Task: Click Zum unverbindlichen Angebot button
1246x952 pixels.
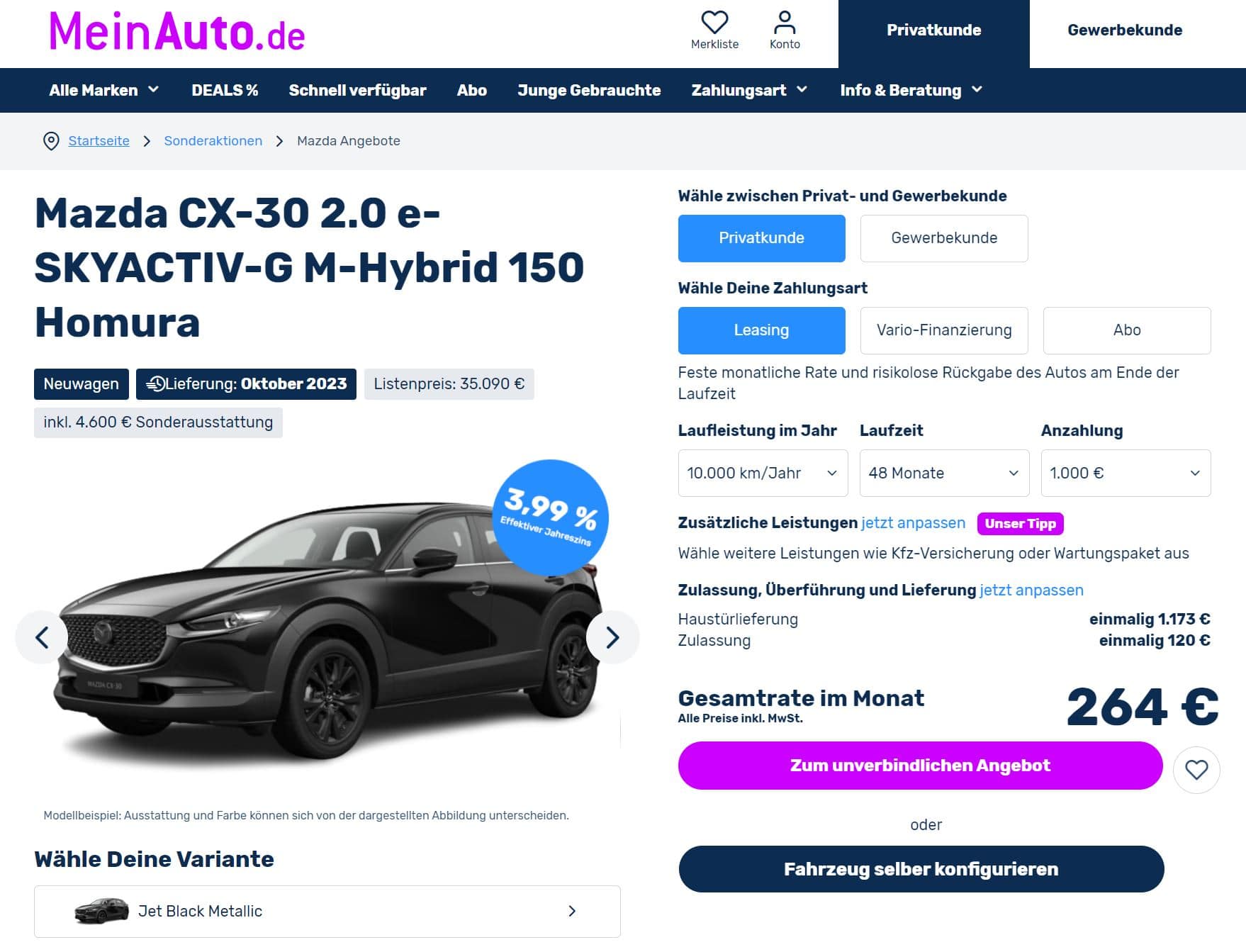Action: (x=920, y=766)
